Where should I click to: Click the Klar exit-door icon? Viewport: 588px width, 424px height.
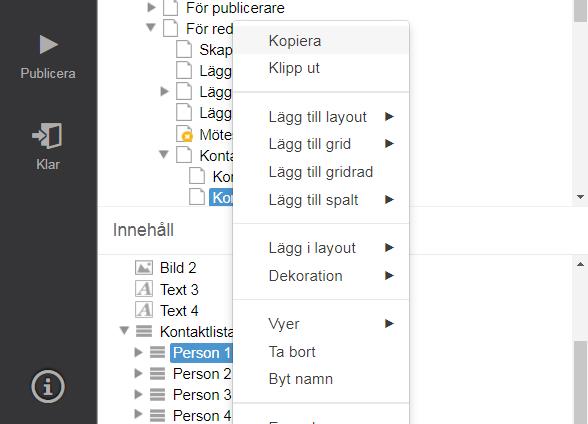pos(48,135)
